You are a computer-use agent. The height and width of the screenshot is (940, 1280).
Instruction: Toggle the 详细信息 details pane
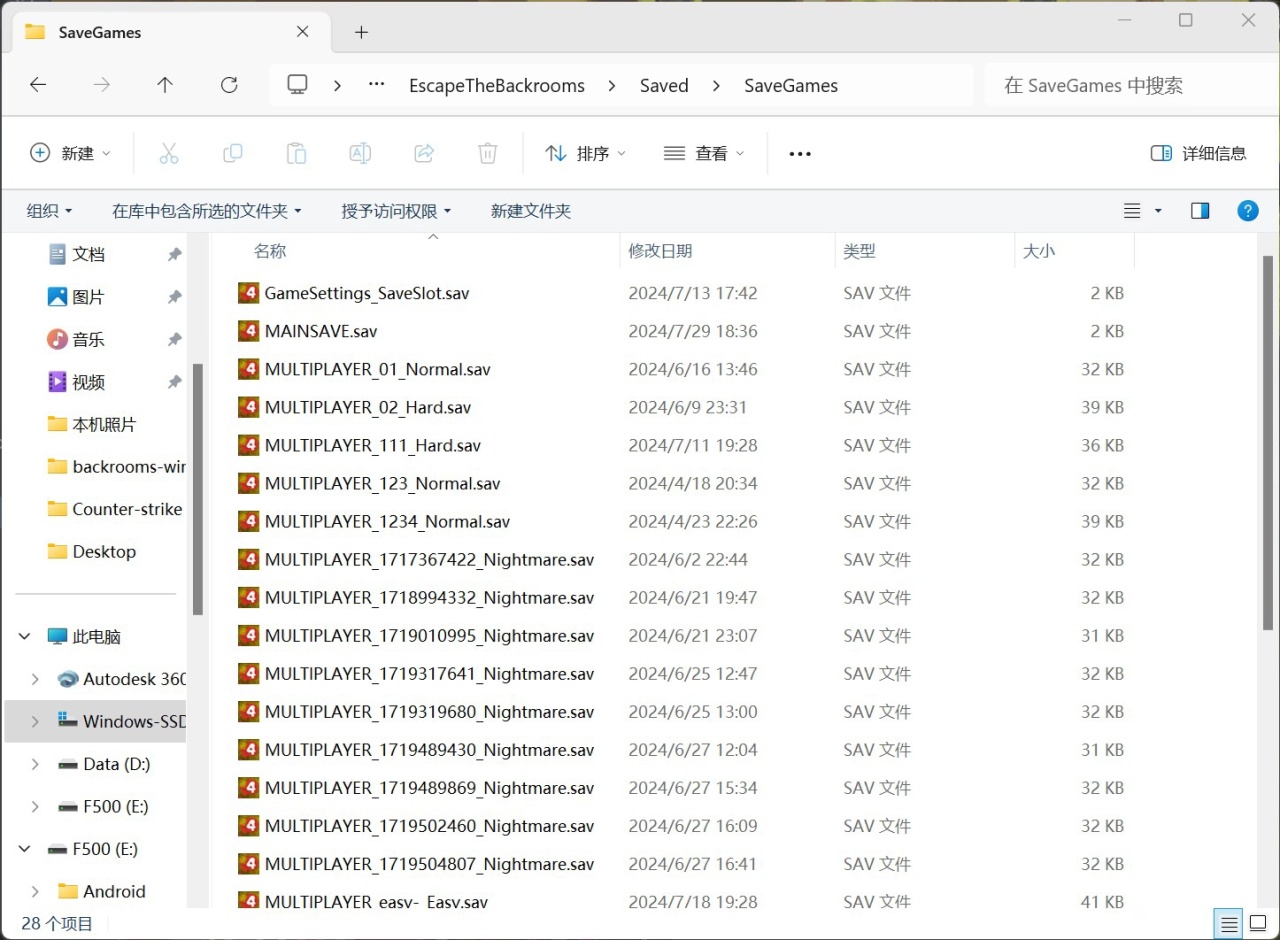1198,153
